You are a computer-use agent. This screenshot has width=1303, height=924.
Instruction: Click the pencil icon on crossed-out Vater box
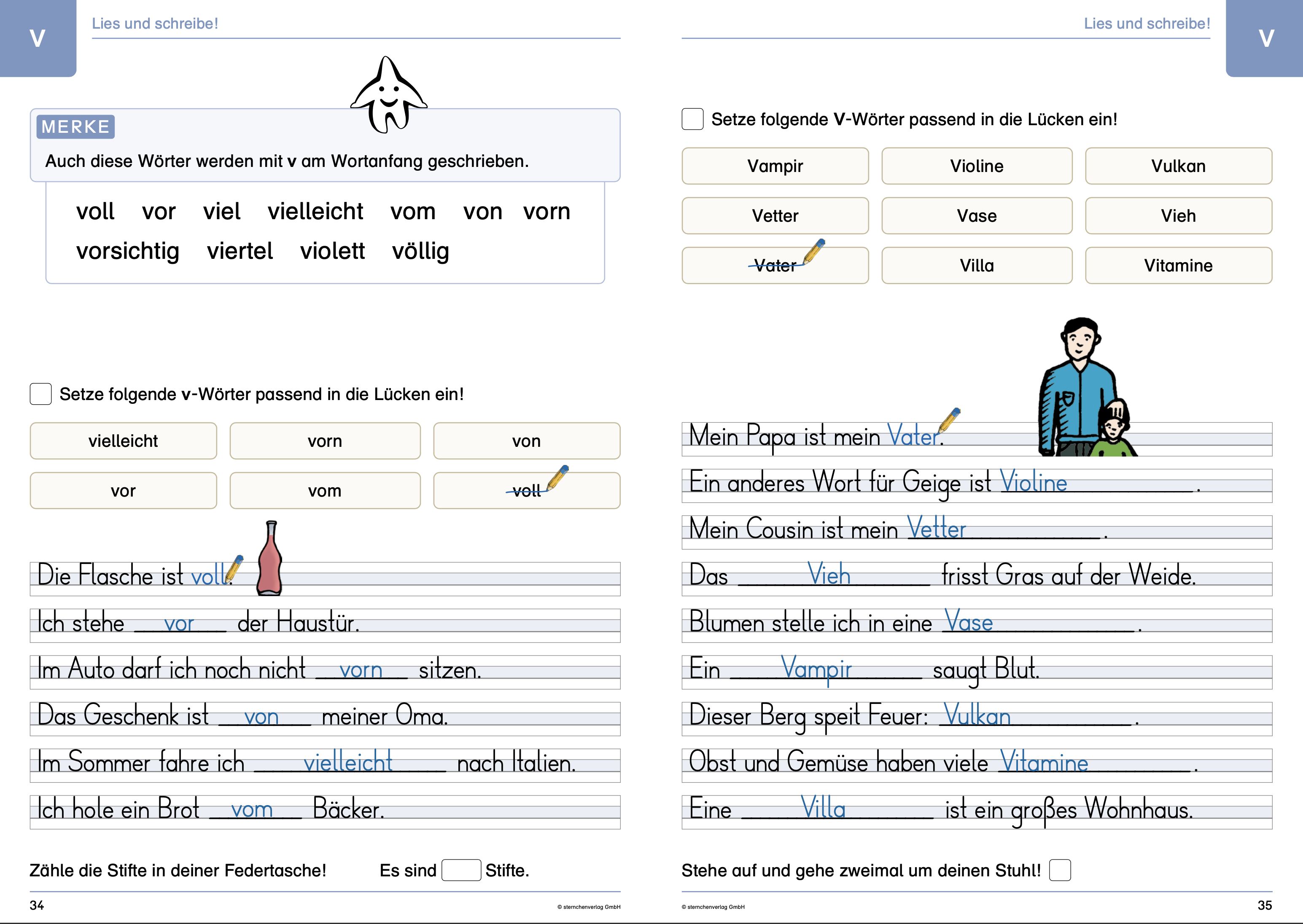pos(815,252)
